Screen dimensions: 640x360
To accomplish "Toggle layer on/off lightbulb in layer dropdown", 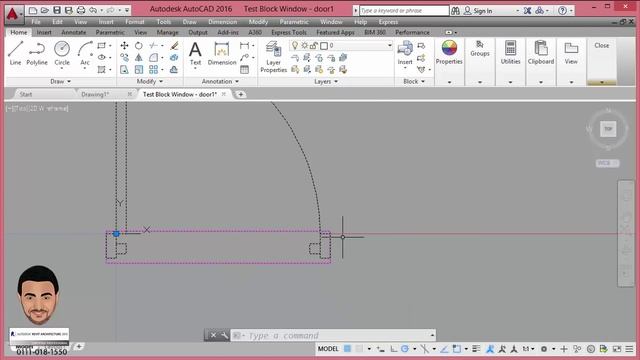I will [294, 45].
